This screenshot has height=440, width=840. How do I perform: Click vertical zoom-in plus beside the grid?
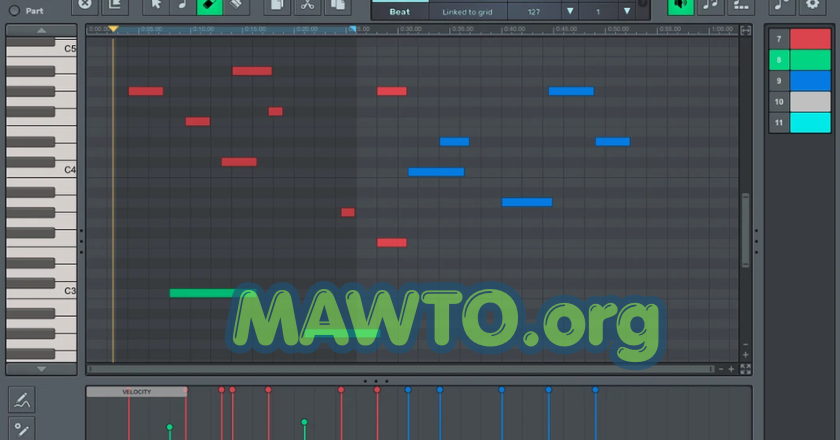[x=745, y=355]
